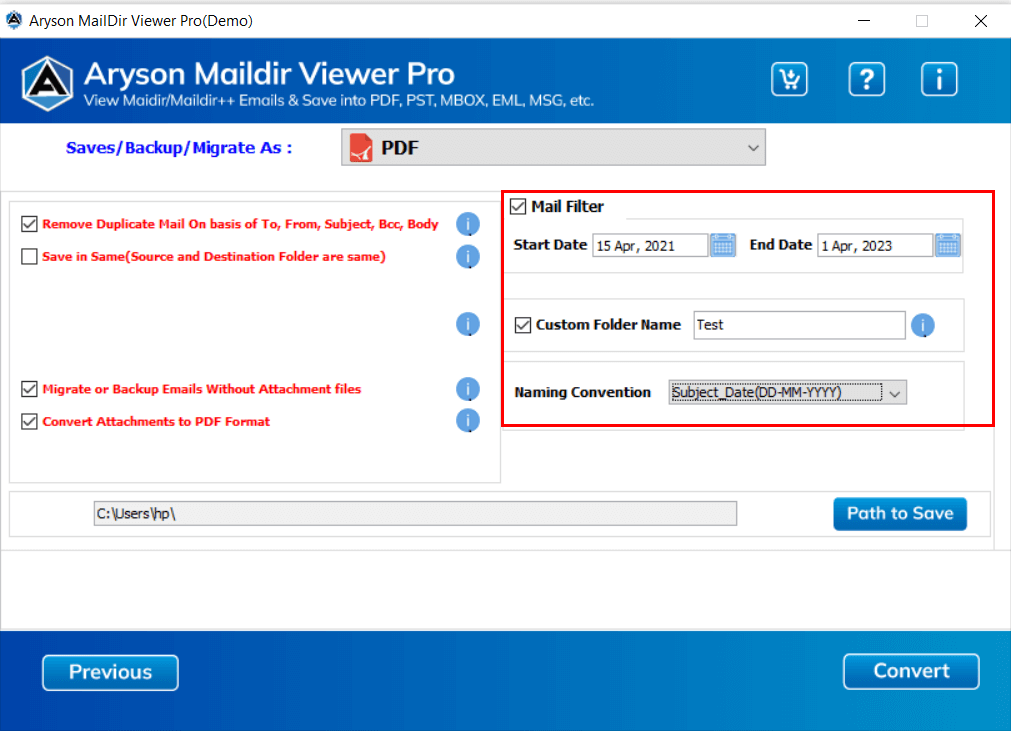The height and width of the screenshot is (731, 1011).
Task: Toggle Convert Attachments to PDF Format checkbox
Action: 29,421
